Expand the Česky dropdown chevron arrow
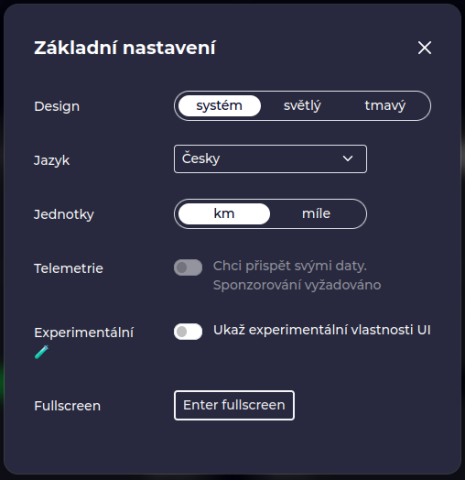The height and width of the screenshot is (480, 465). tap(348, 159)
